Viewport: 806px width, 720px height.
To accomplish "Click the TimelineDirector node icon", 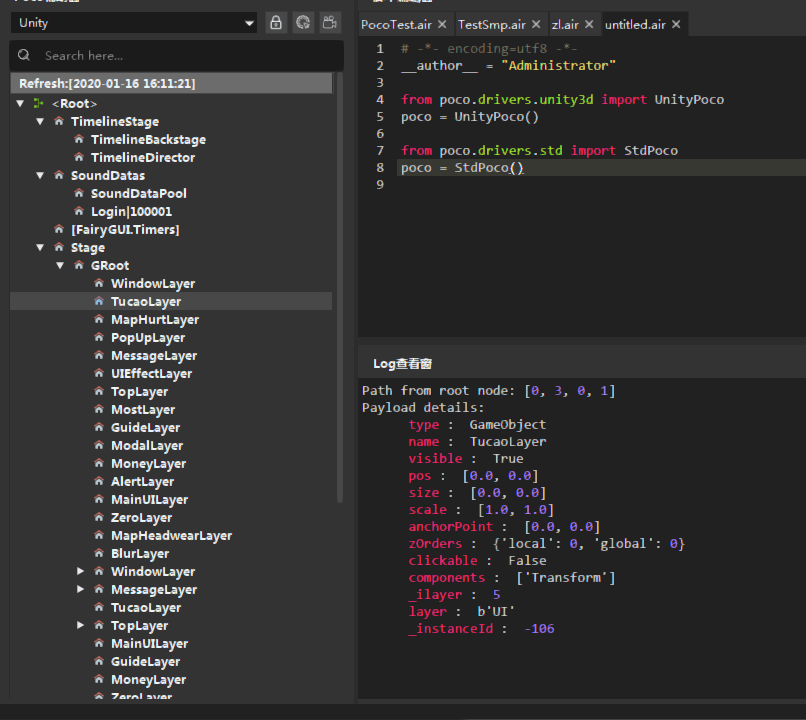I will point(79,157).
